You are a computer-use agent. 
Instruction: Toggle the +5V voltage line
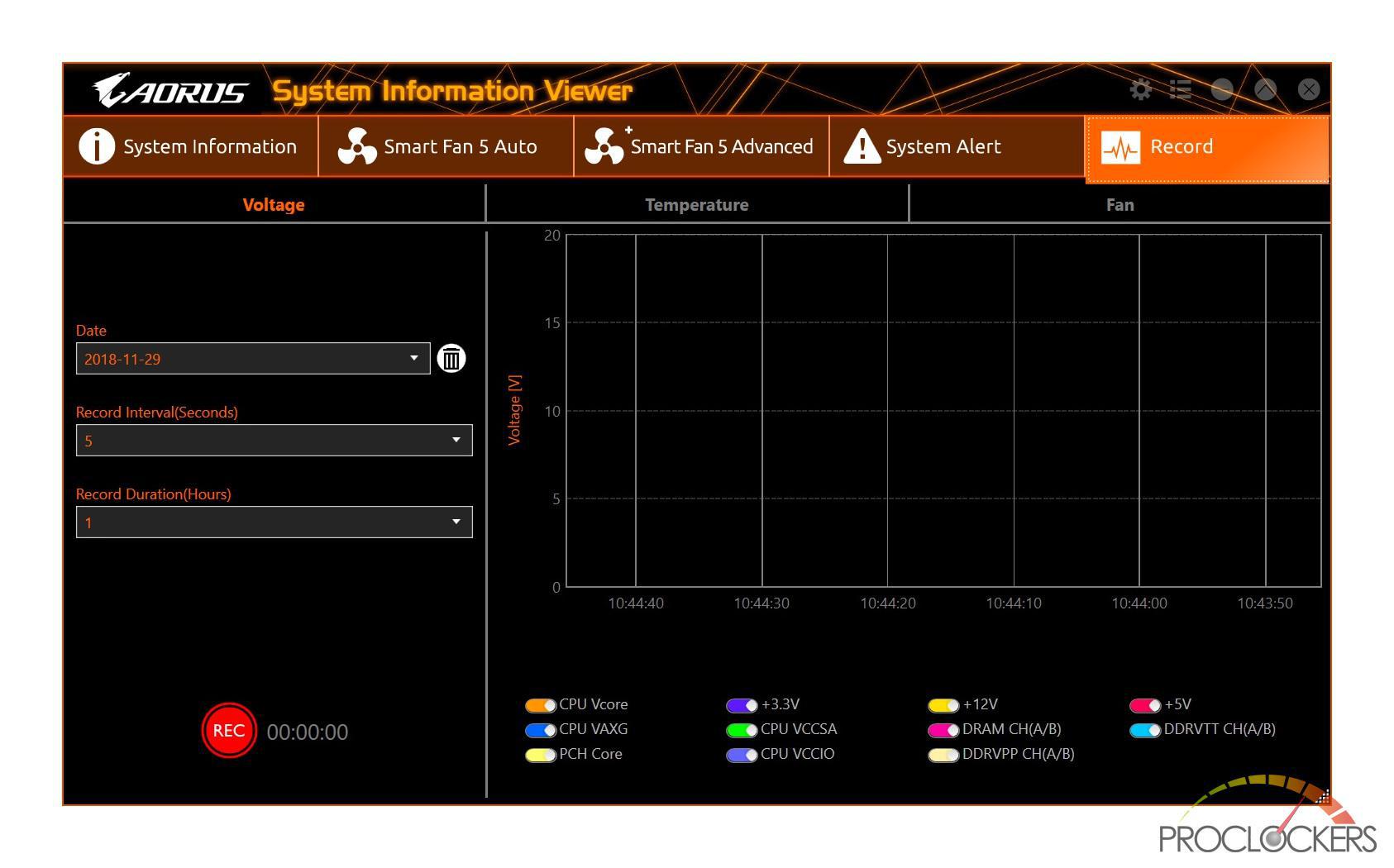point(1145,705)
